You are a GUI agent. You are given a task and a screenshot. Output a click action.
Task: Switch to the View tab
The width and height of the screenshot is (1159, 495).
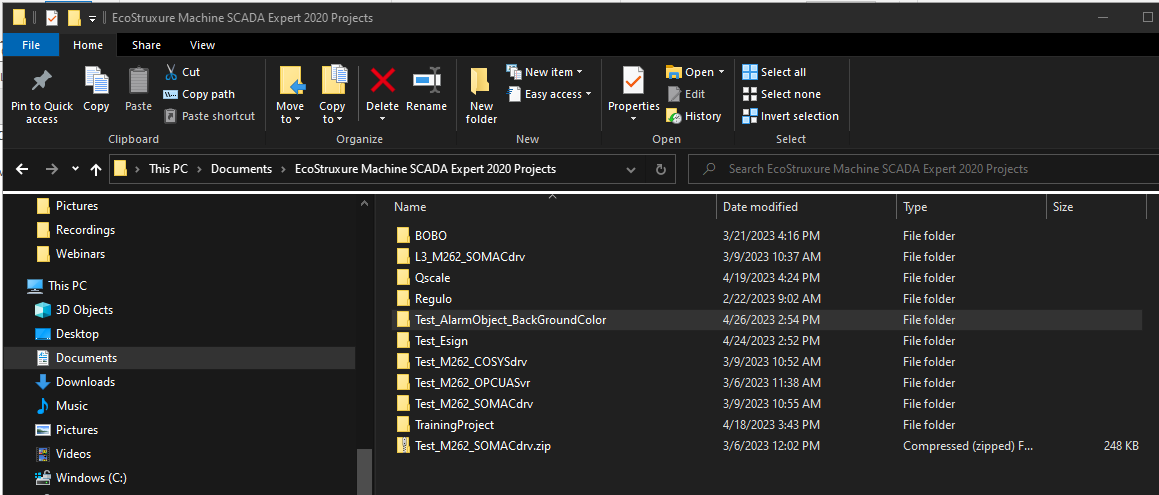(x=203, y=45)
